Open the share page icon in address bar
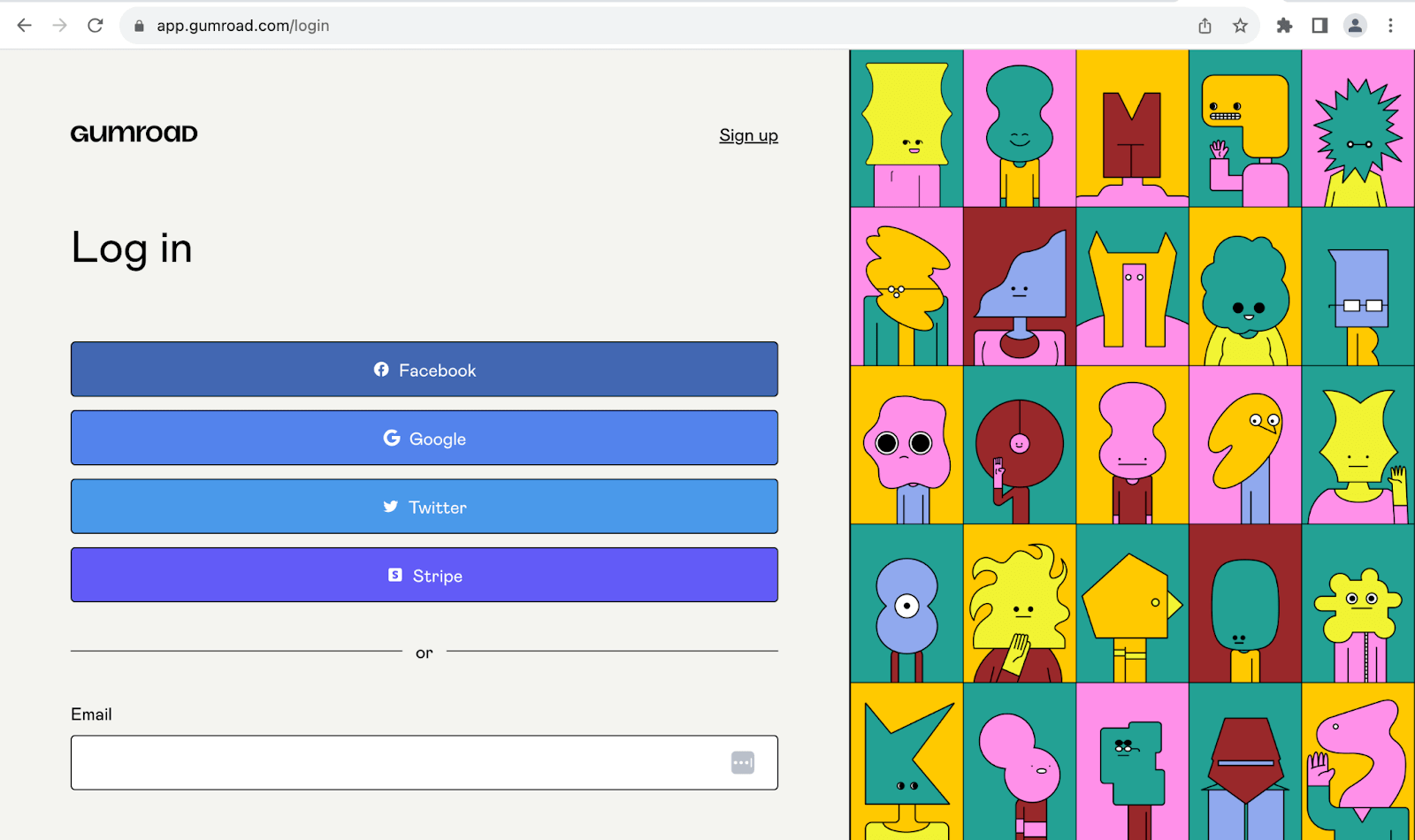Image resolution: width=1415 pixels, height=840 pixels. (1205, 26)
